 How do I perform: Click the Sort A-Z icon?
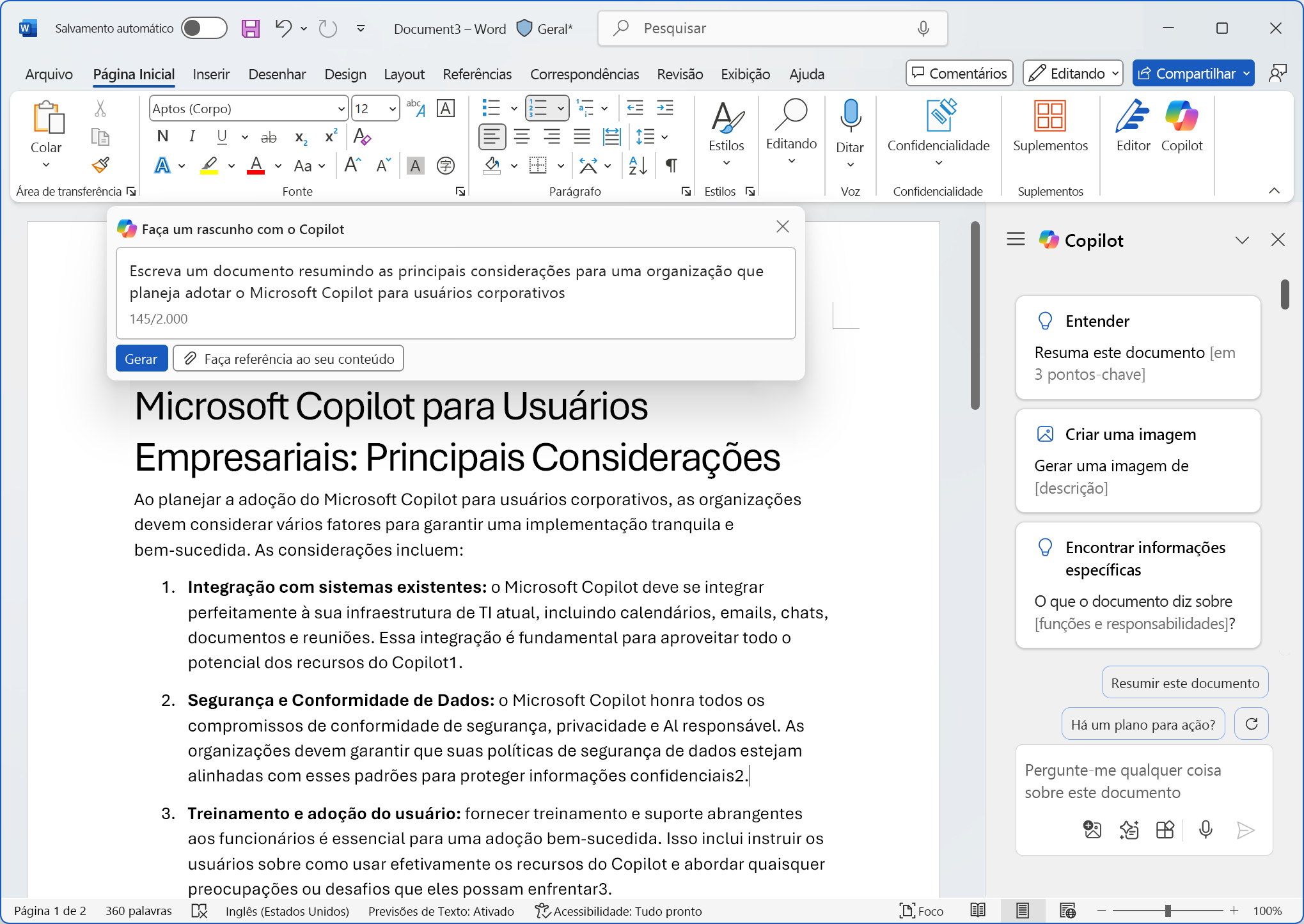(638, 166)
